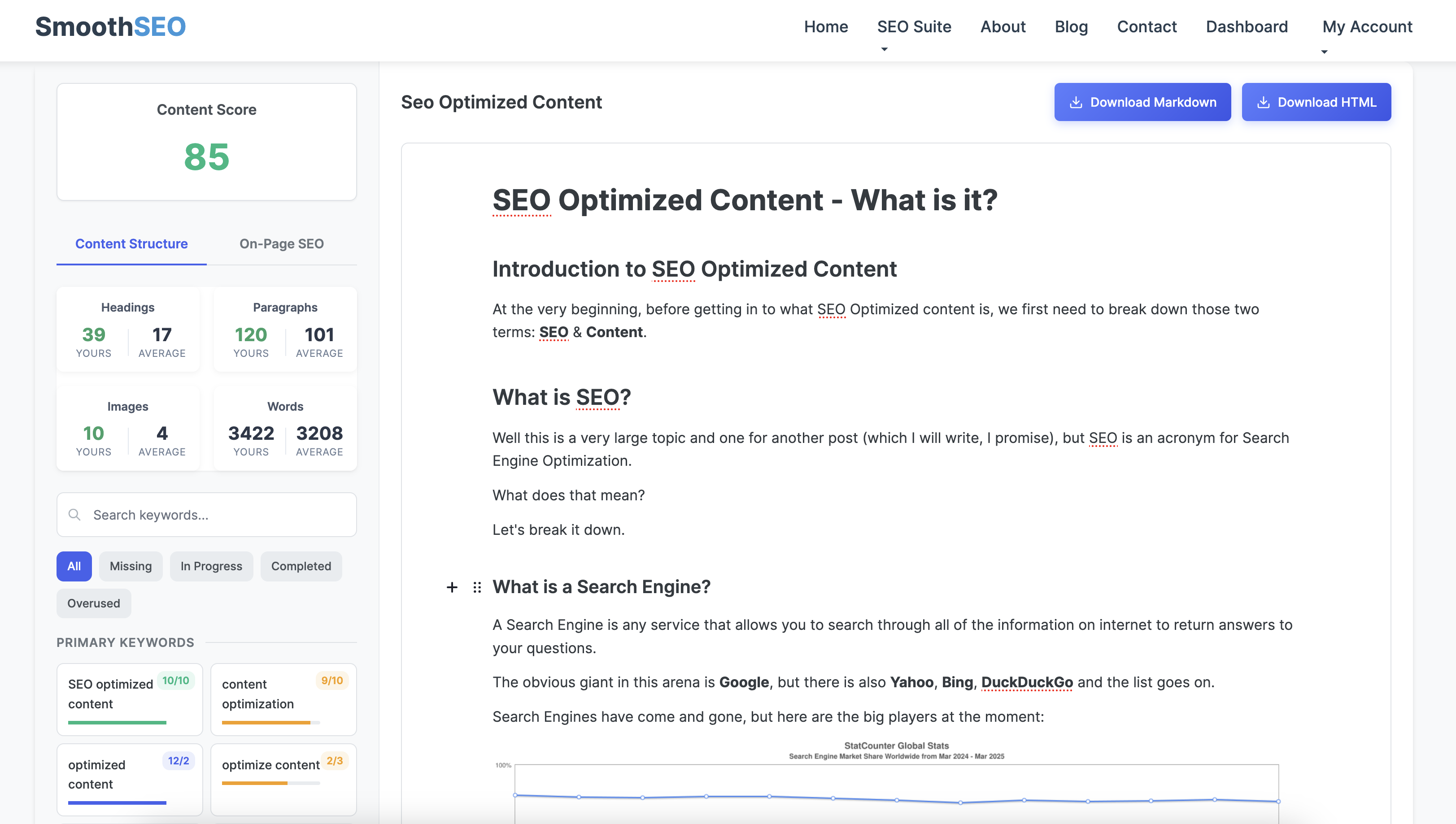This screenshot has height=824, width=1456.
Task: Expand the My Account dropdown caret
Action: pos(1324,52)
